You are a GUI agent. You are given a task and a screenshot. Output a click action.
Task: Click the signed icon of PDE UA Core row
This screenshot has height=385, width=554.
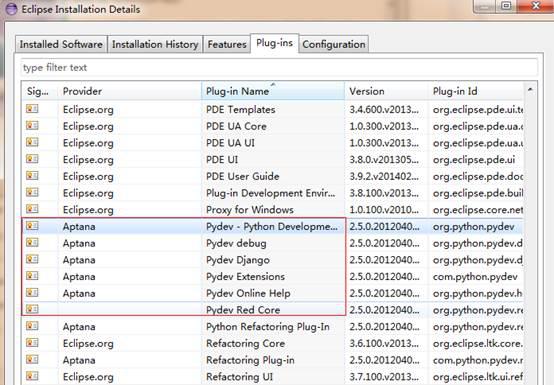[x=32, y=125]
